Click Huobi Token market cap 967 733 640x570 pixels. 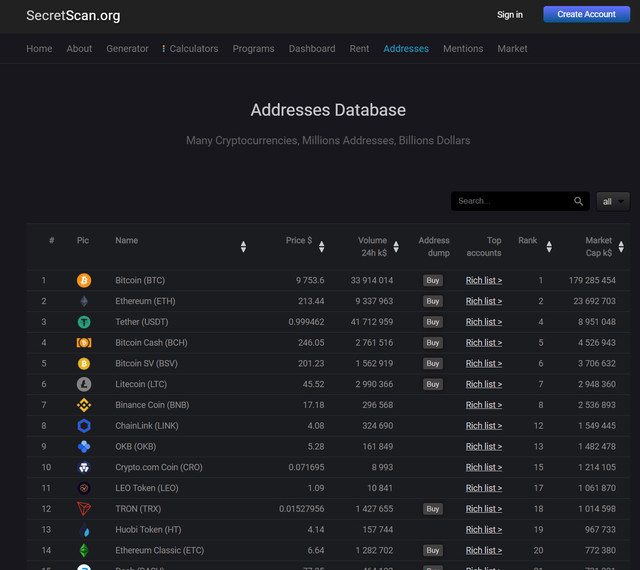[x=600, y=530]
